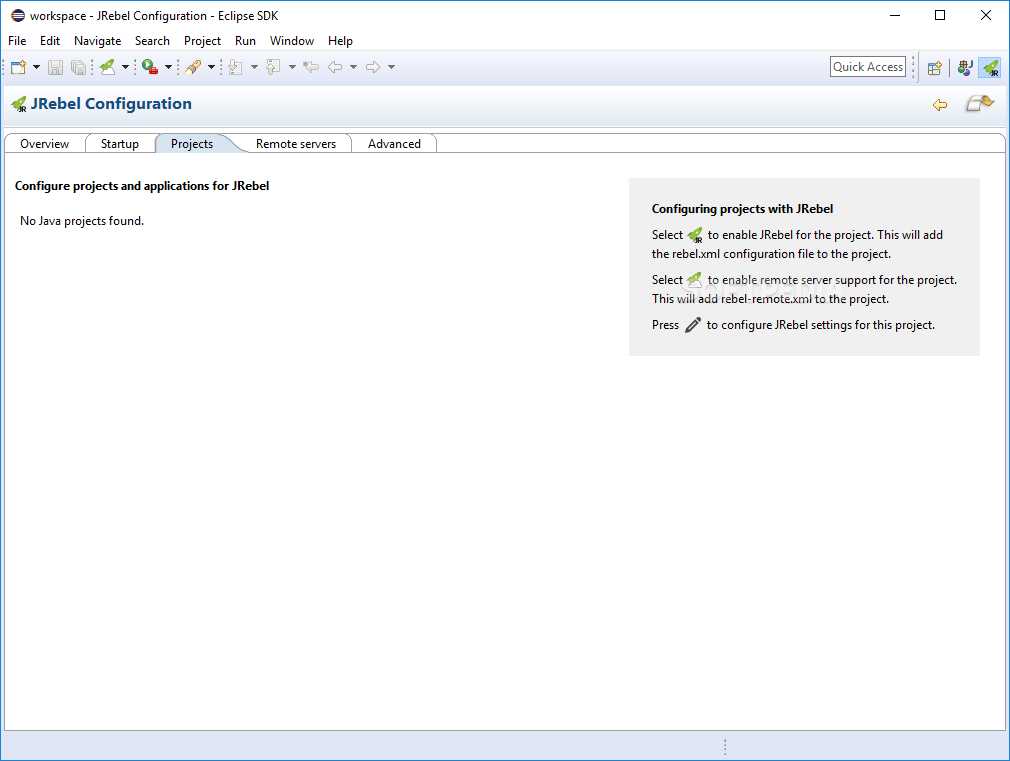Viewport: 1010px width, 761px height.
Task: Click the toolbar Forward navigation arrow
Action: [373, 67]
